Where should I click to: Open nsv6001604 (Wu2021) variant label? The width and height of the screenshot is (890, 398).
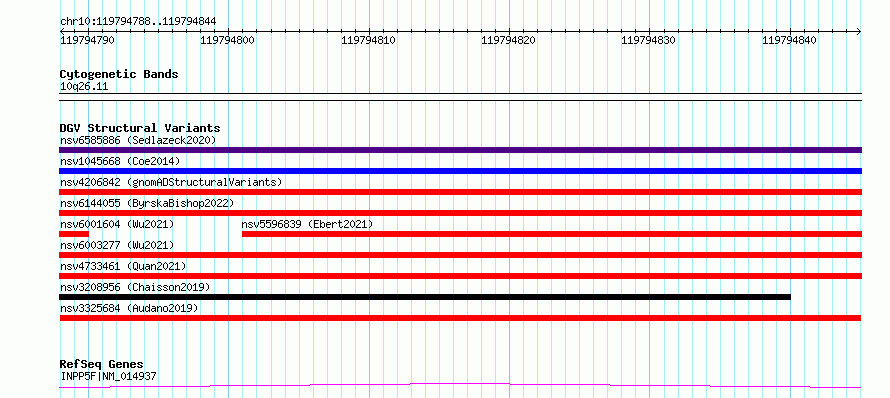coord(117,224)
